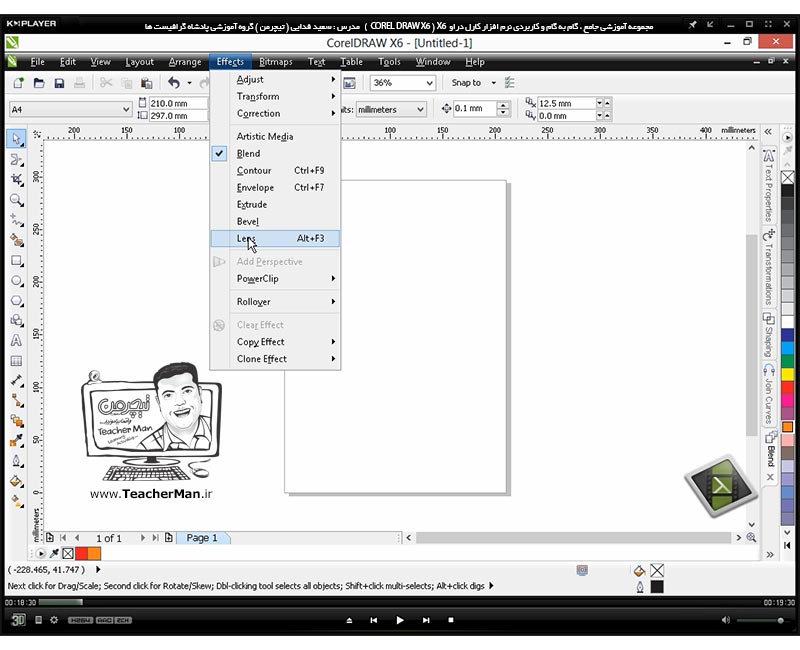Screen dimensions: 800x650
Task: Stop playback in KMPlayer
Action: pyautogui.click(x=451, y=620)
